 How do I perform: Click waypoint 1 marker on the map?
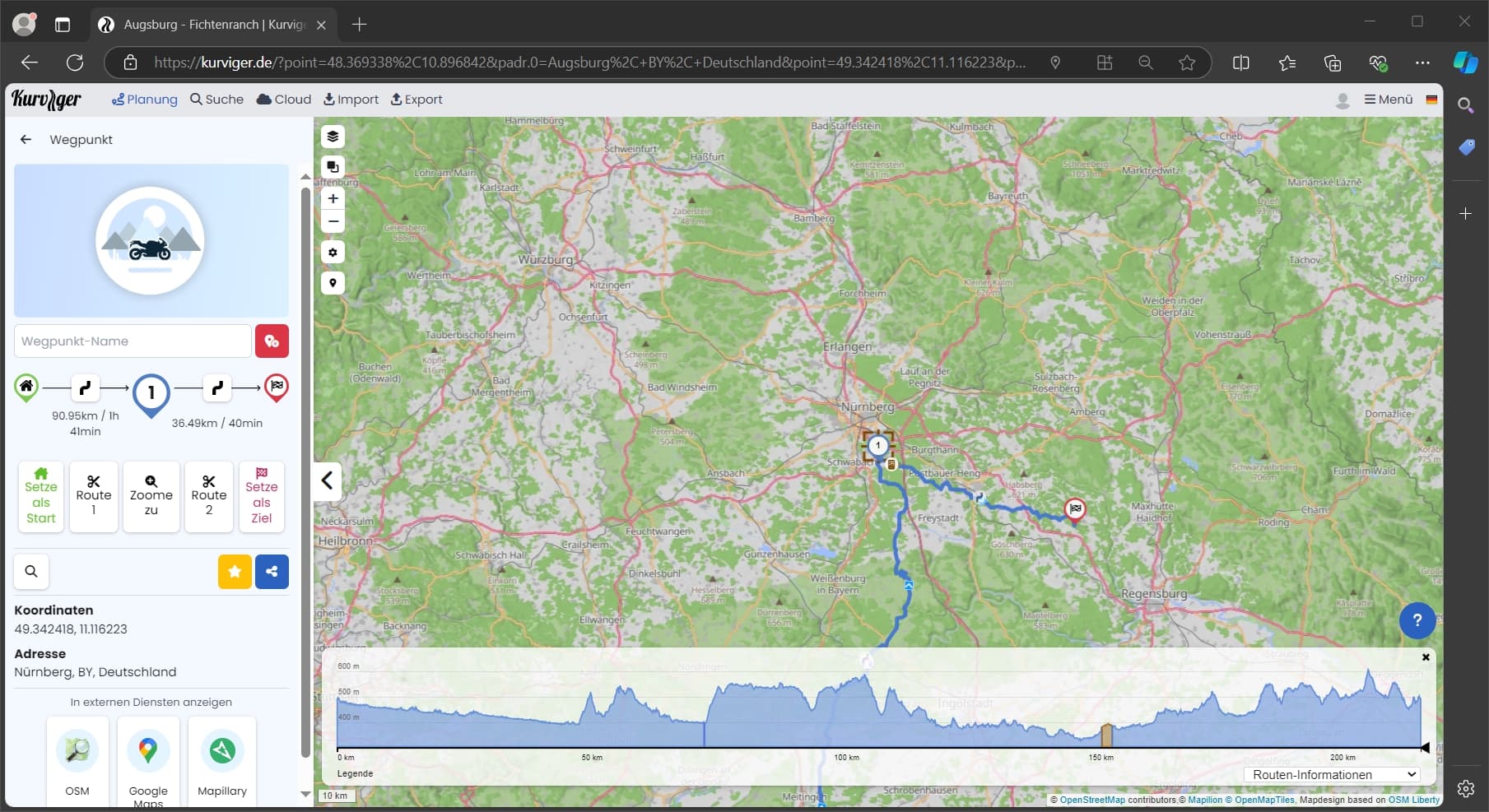click(x=877, y=445)
